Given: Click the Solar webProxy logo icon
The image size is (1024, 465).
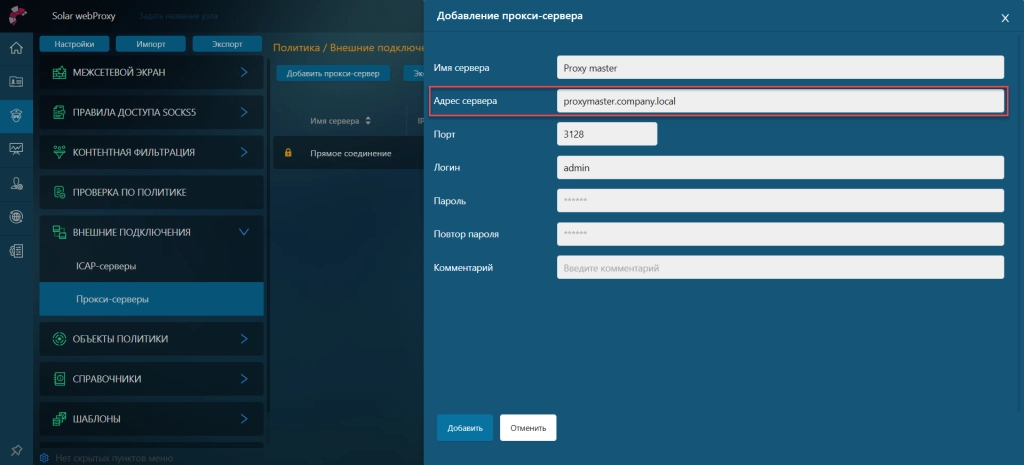Looking at the screenshot, I should (17, 14).
